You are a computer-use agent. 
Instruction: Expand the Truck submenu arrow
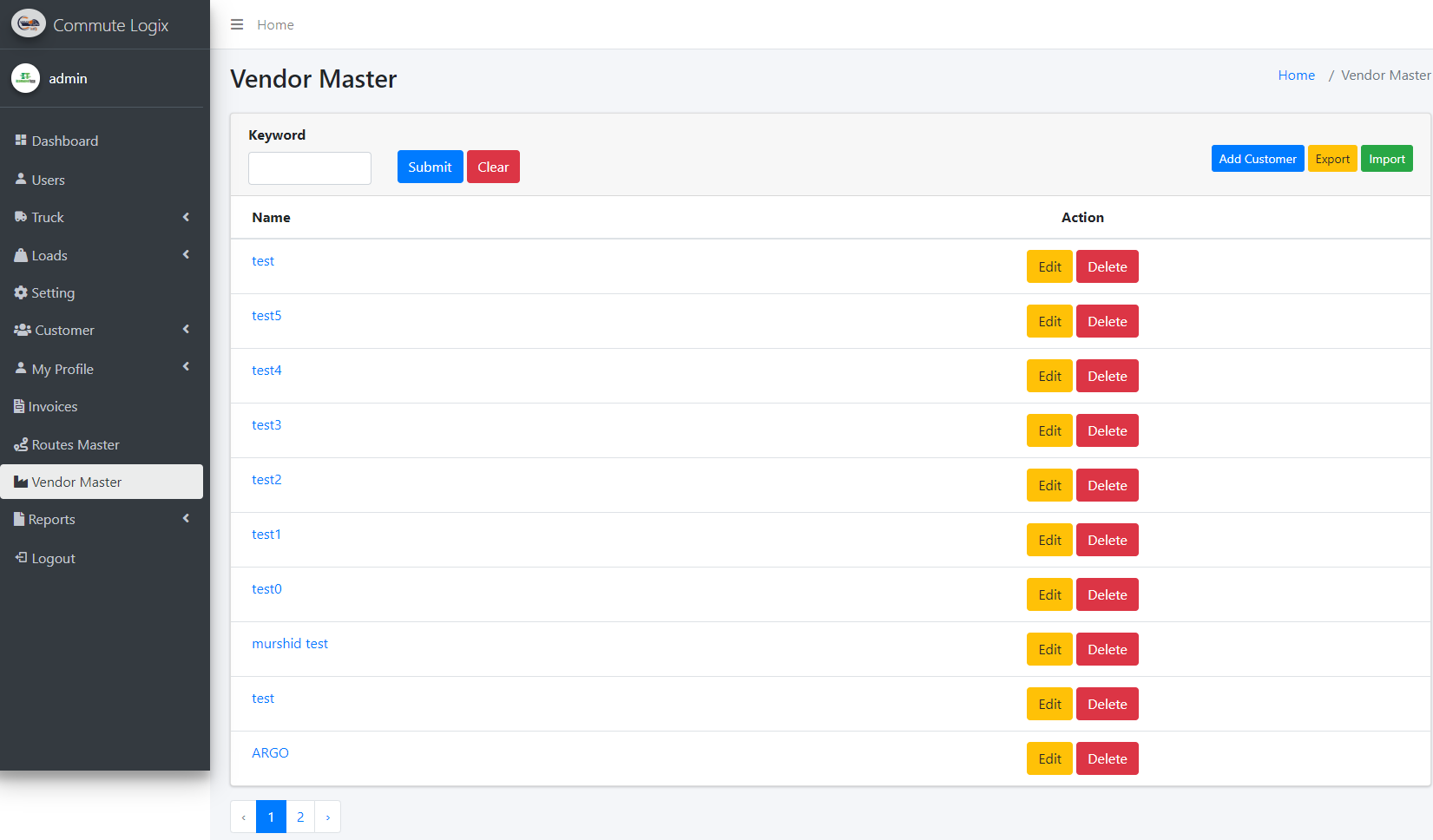click(186, 217)
